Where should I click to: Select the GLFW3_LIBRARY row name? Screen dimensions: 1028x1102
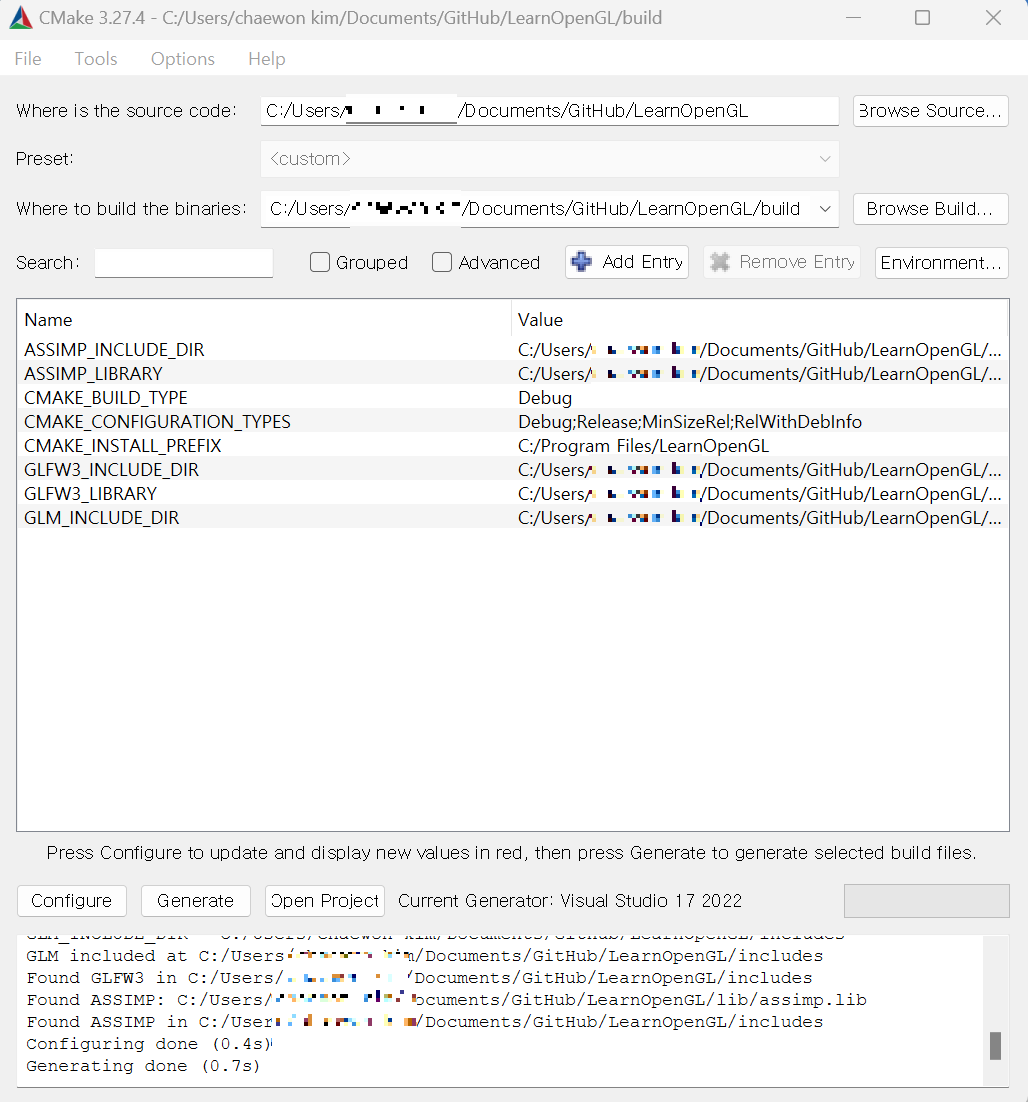point(91,493)
